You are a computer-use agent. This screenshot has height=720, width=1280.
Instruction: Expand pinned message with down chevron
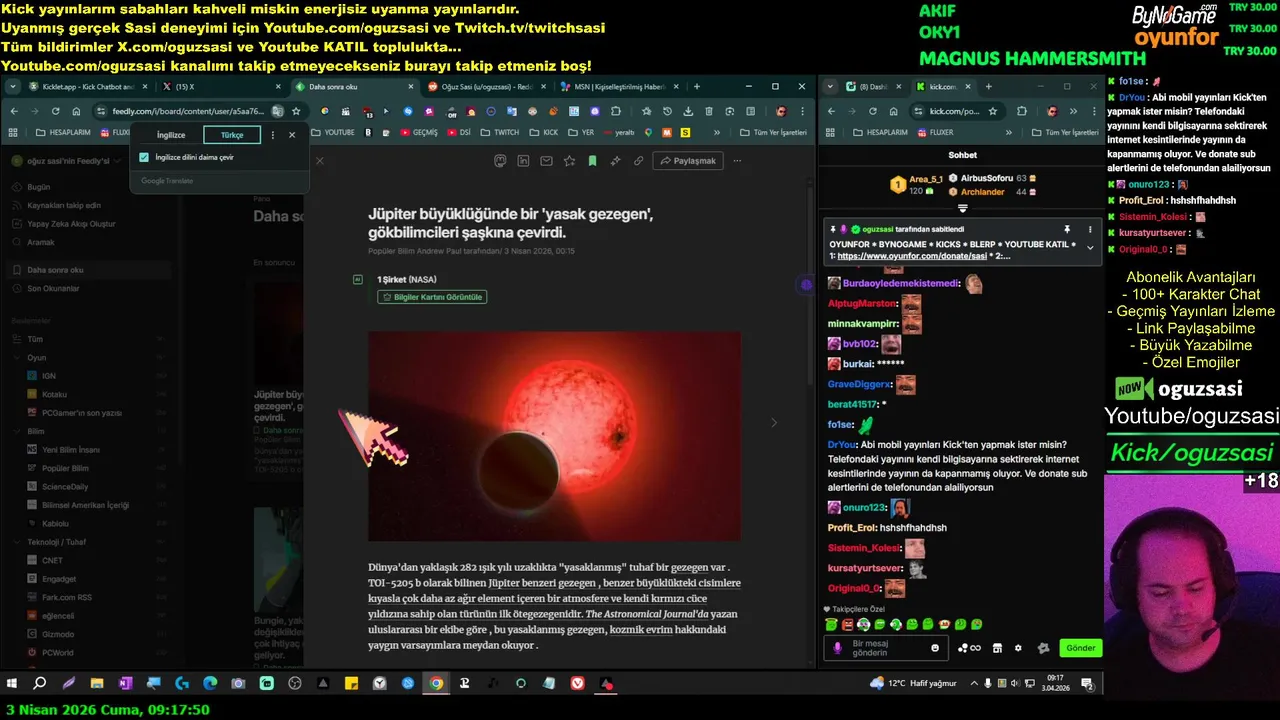[x=1090, y=247]
